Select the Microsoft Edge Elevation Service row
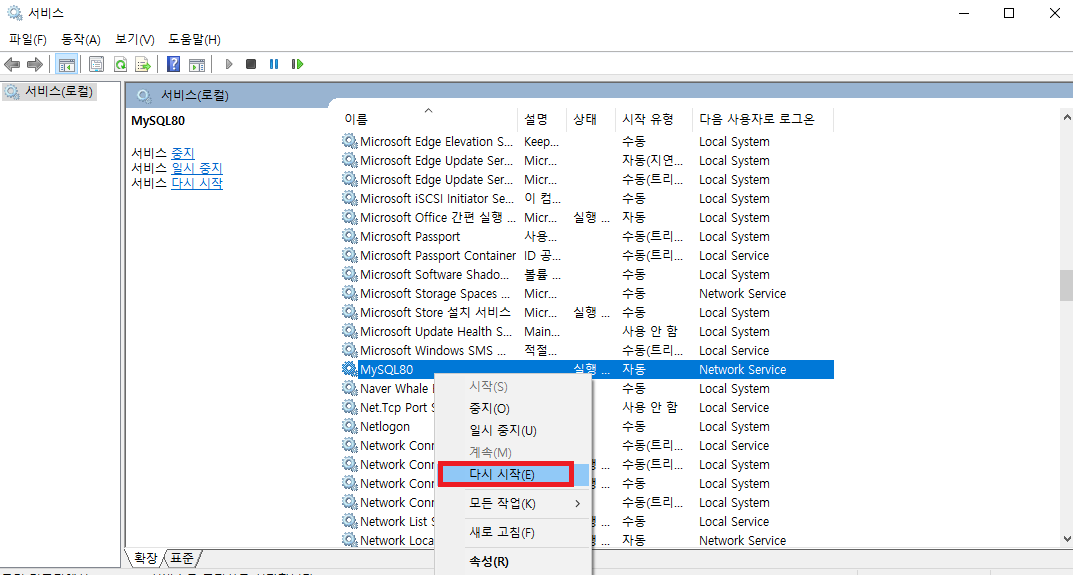1073x575 pixels. [x=587, y=142]
